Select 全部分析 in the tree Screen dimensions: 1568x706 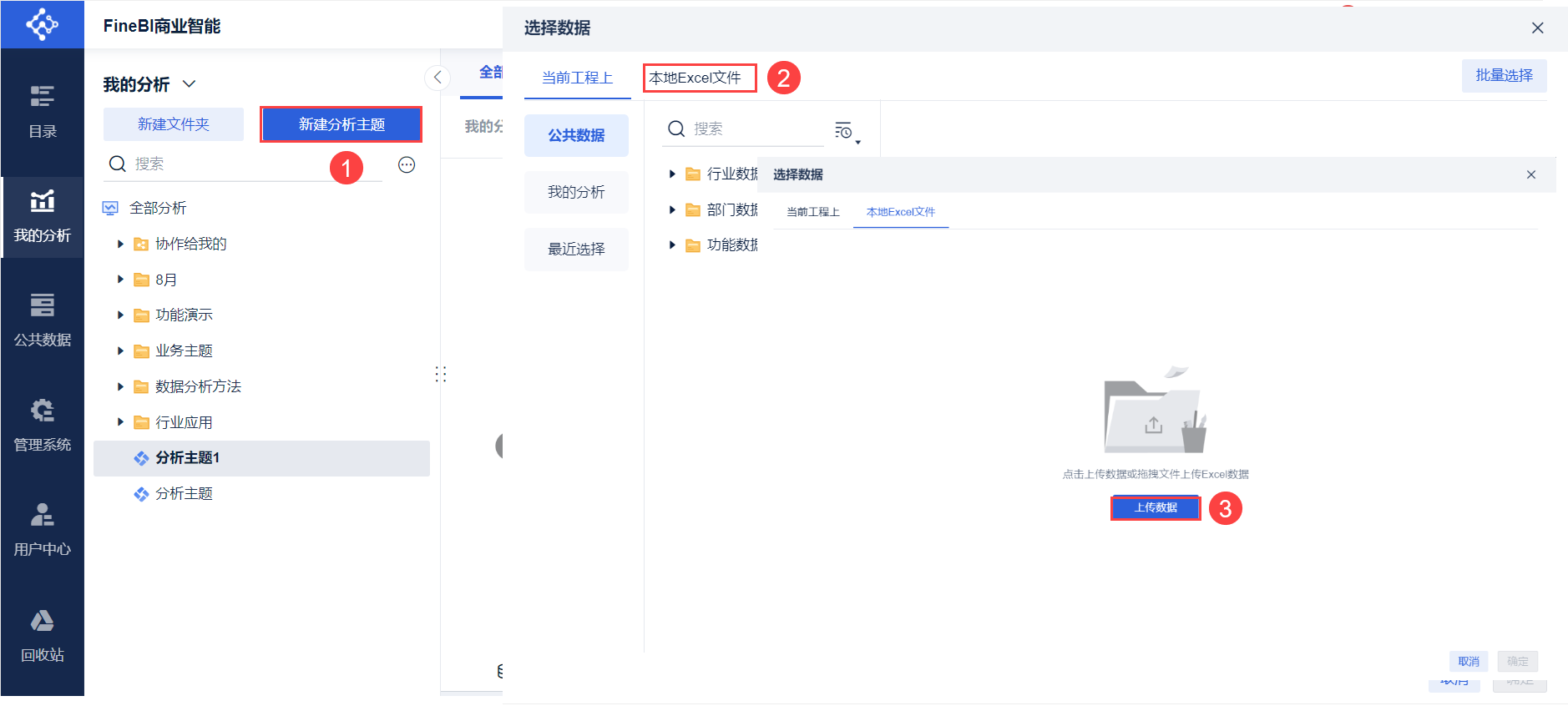158,208
